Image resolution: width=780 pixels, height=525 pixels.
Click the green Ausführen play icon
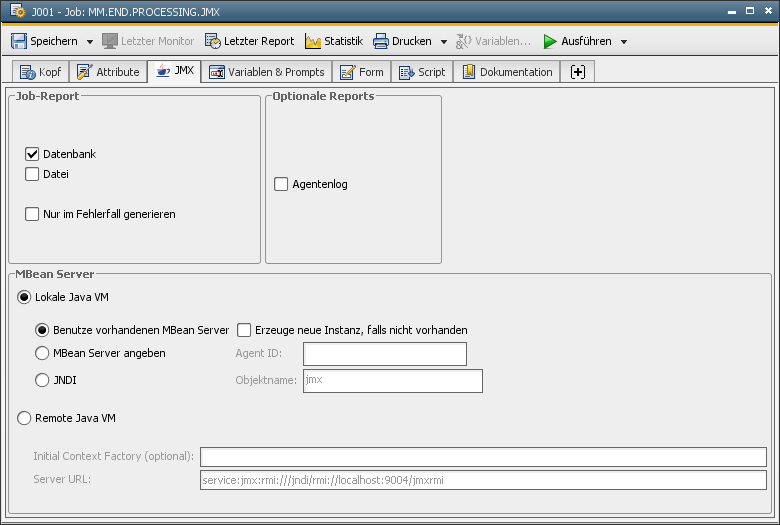pyautogui.click(x=550, y=41)
